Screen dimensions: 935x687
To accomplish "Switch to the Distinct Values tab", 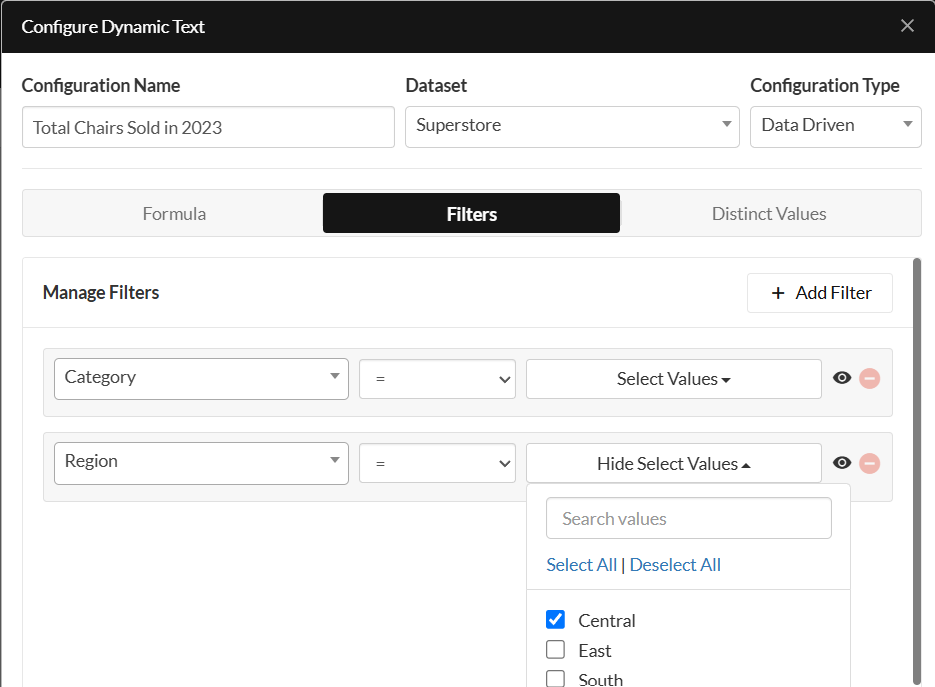I will (x=769, y=213).
